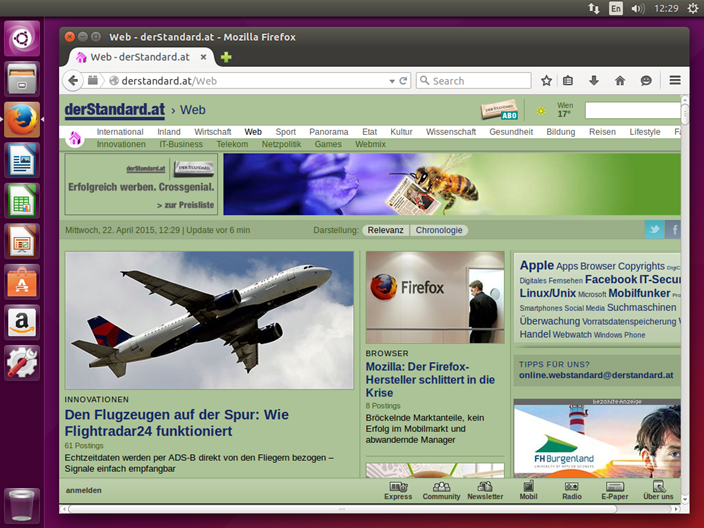Open the Twitter share icon

pyautogui.click(x=654, y=230)
